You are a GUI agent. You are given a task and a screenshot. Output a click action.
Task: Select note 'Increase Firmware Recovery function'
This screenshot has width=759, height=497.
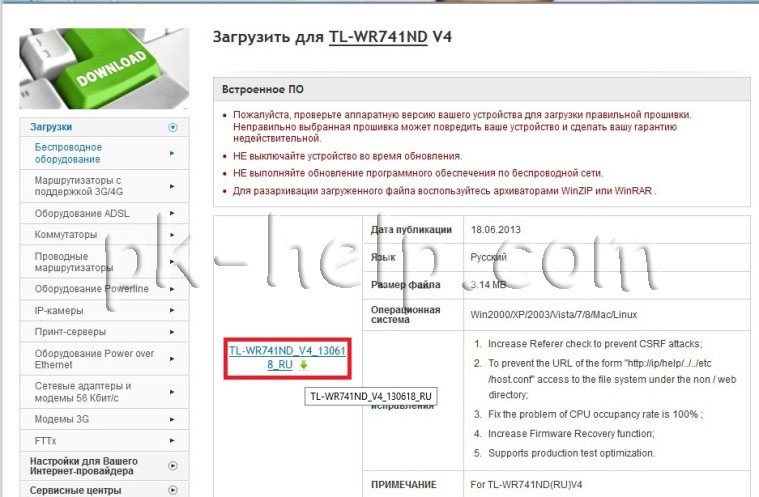571,434
